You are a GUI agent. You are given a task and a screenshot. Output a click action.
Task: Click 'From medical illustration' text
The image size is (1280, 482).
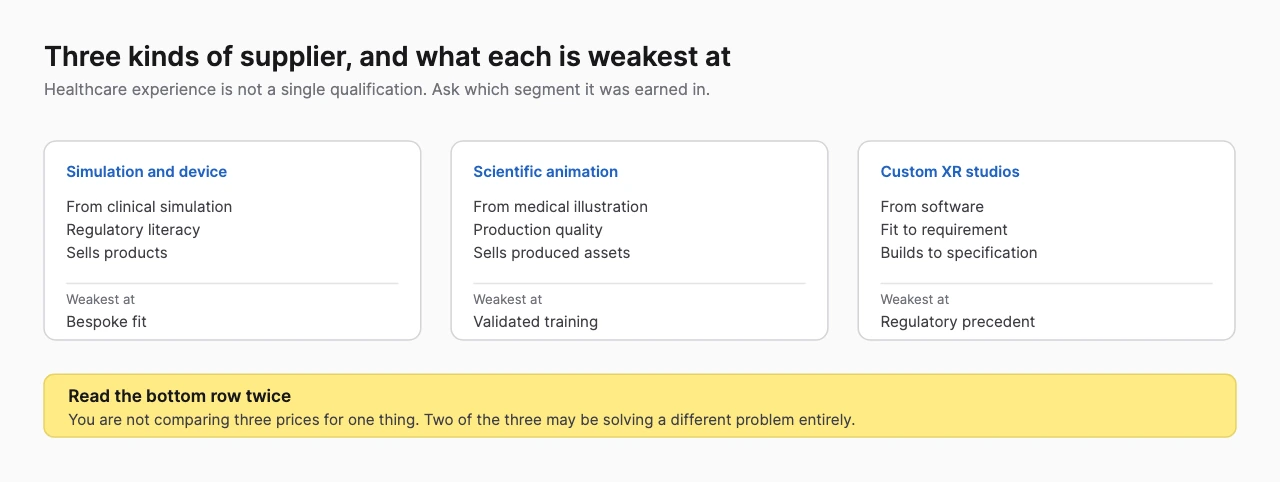pos(561,207)
